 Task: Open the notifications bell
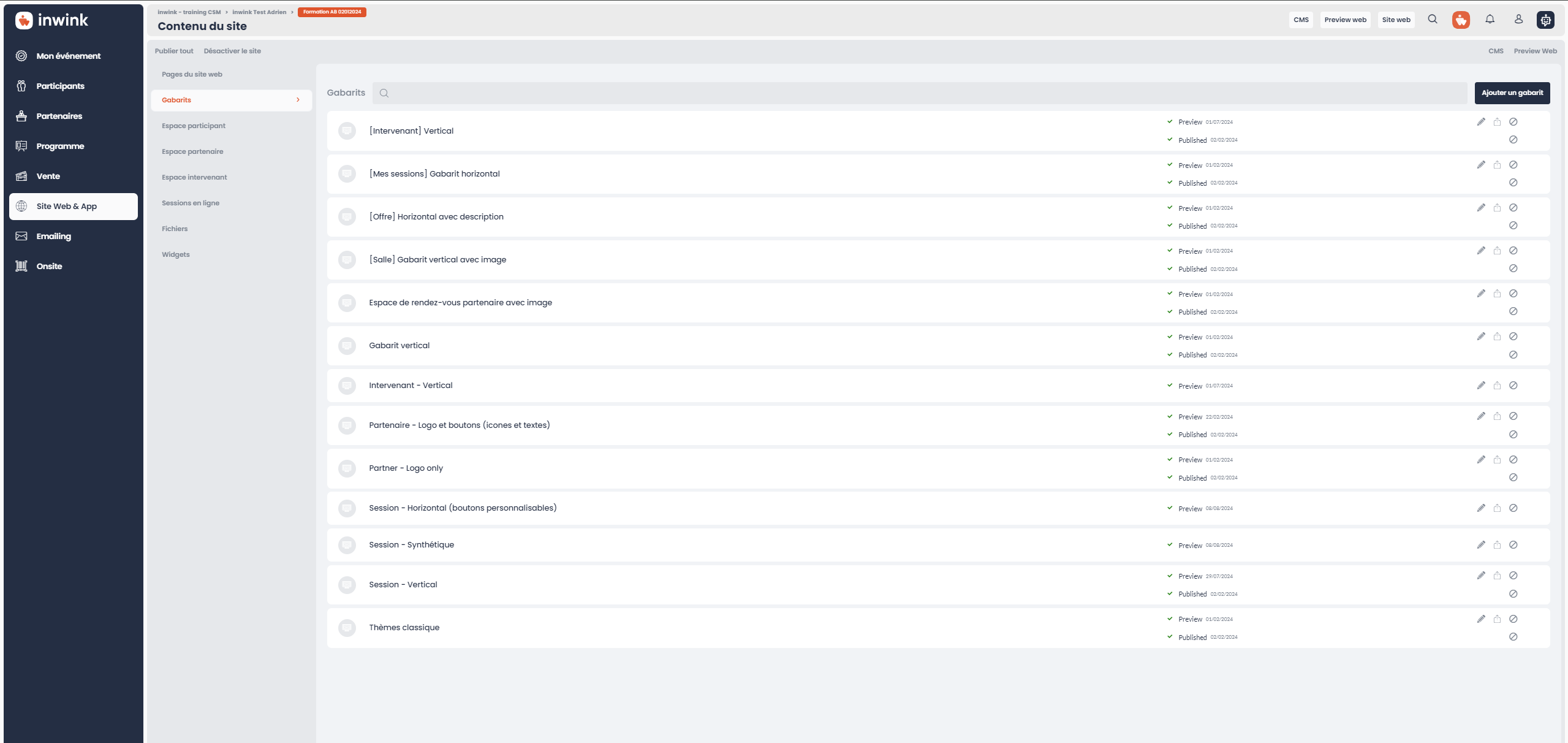(x=1490, y=20)
